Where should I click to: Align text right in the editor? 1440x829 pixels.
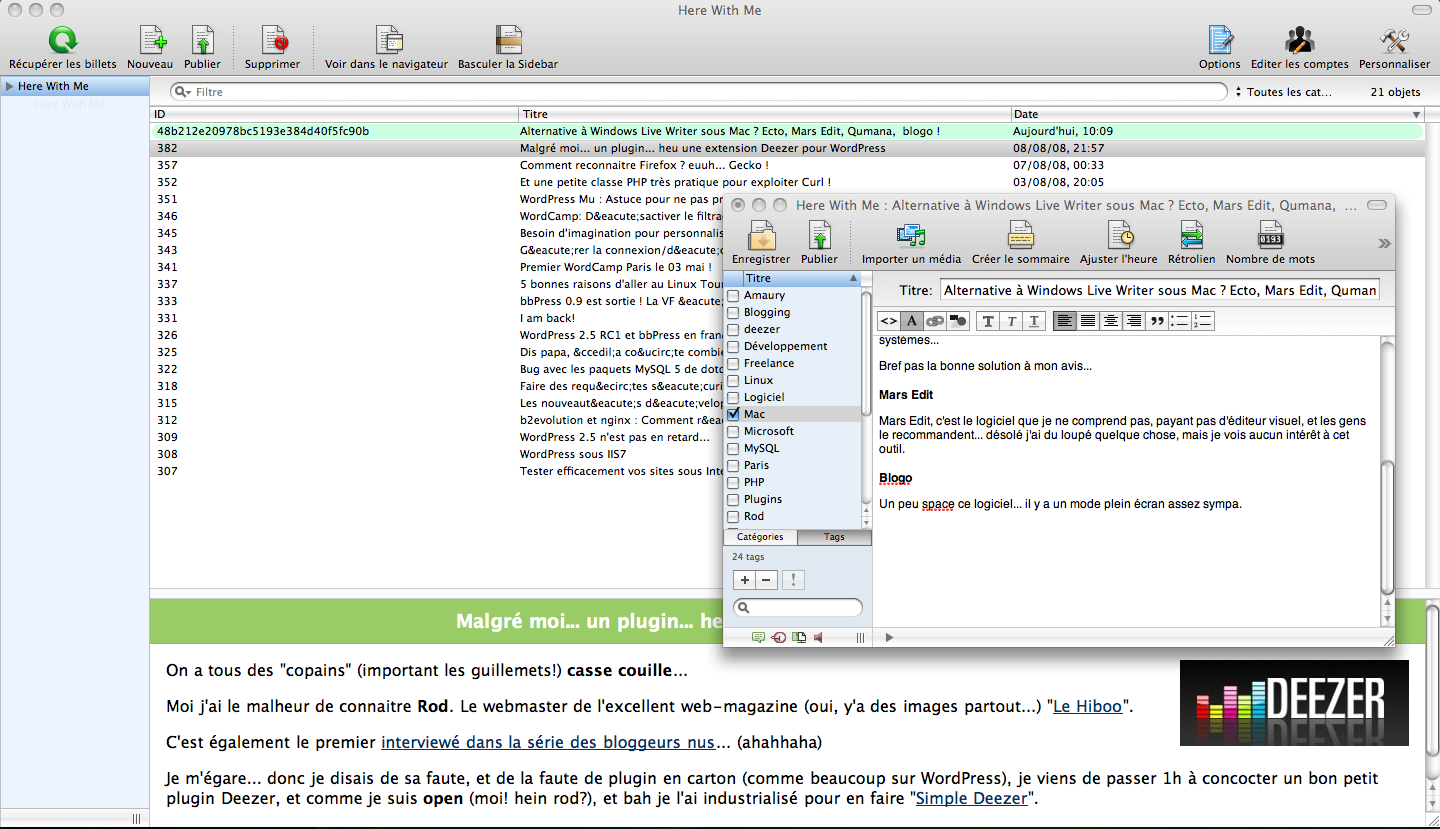1133,321
